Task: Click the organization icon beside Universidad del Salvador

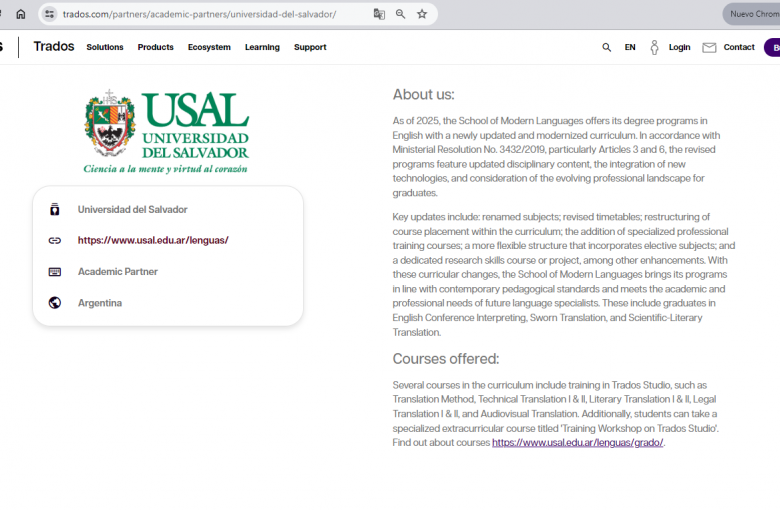Action: tap(55, 209)
